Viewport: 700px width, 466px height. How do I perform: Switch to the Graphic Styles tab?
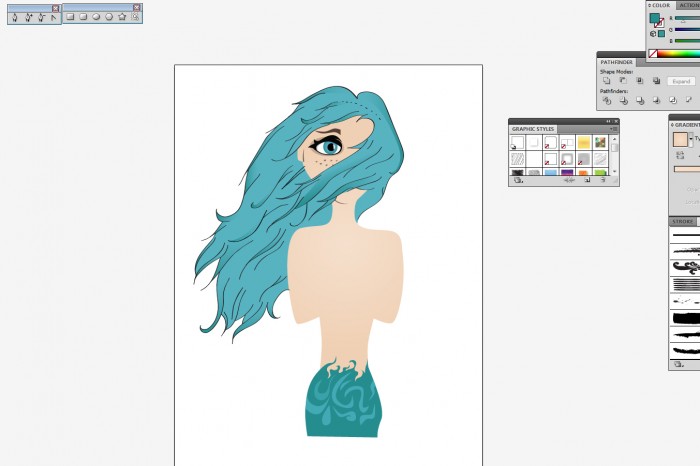533,129
